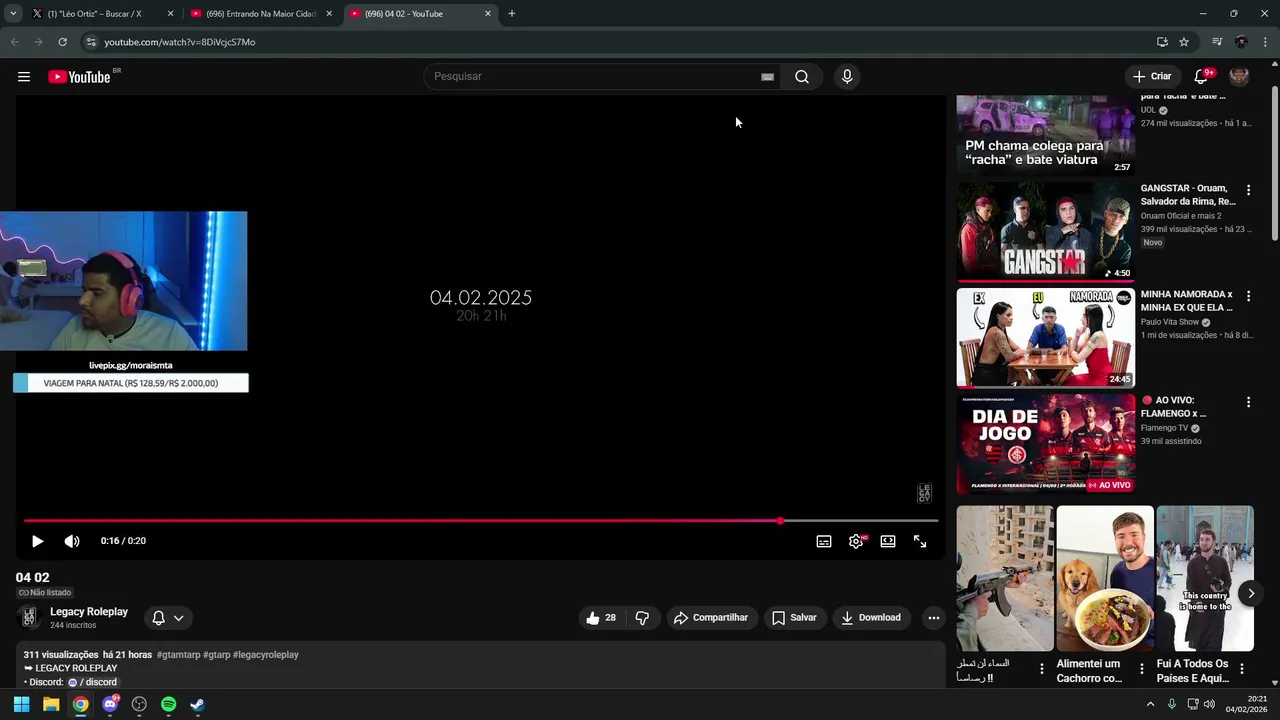Image resolution: width=1280 pixels, height=720 pixels.
Task: Click the address bar URL
Action: [x=180, y=42]
